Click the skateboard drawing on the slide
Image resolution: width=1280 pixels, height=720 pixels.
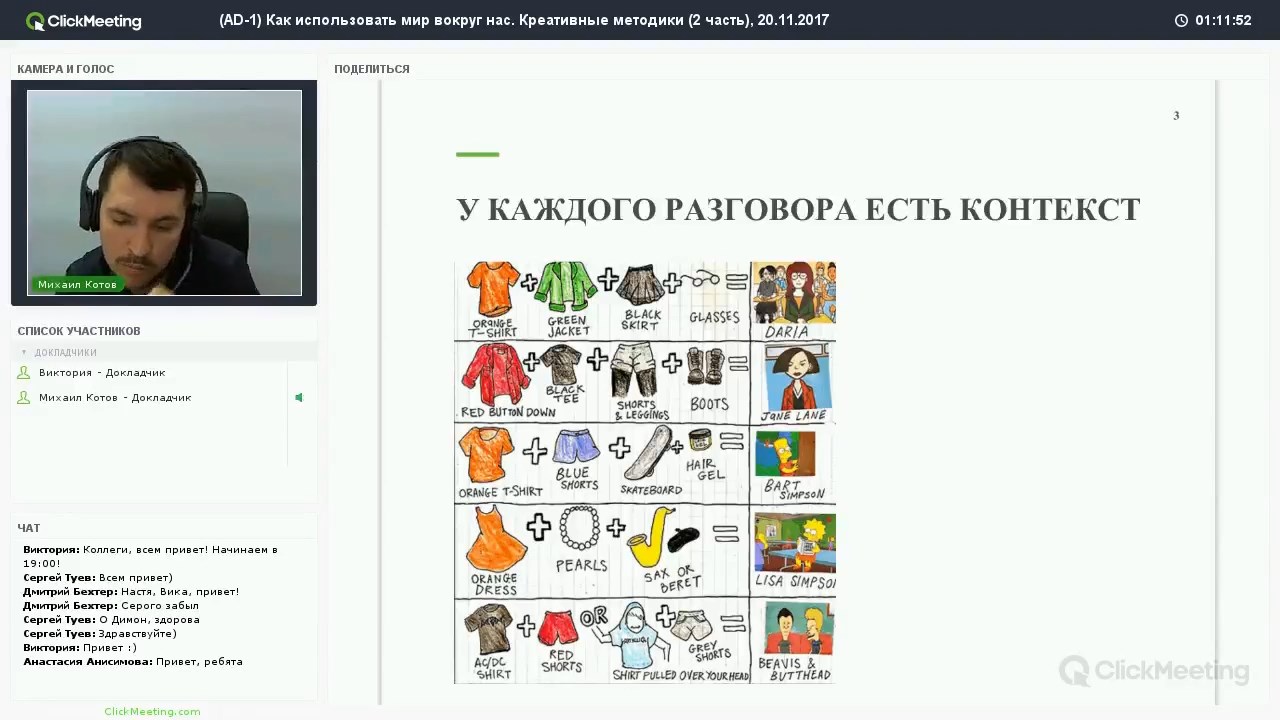(x=648, y=453)
